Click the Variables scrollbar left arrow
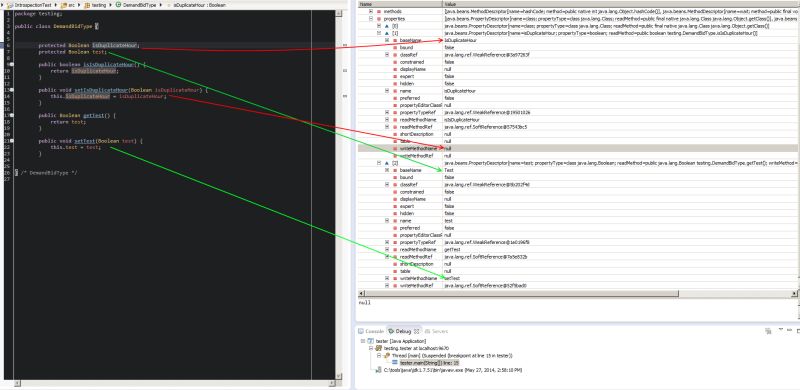This screenshot has height=390, width=800. [x=361, y=294]
